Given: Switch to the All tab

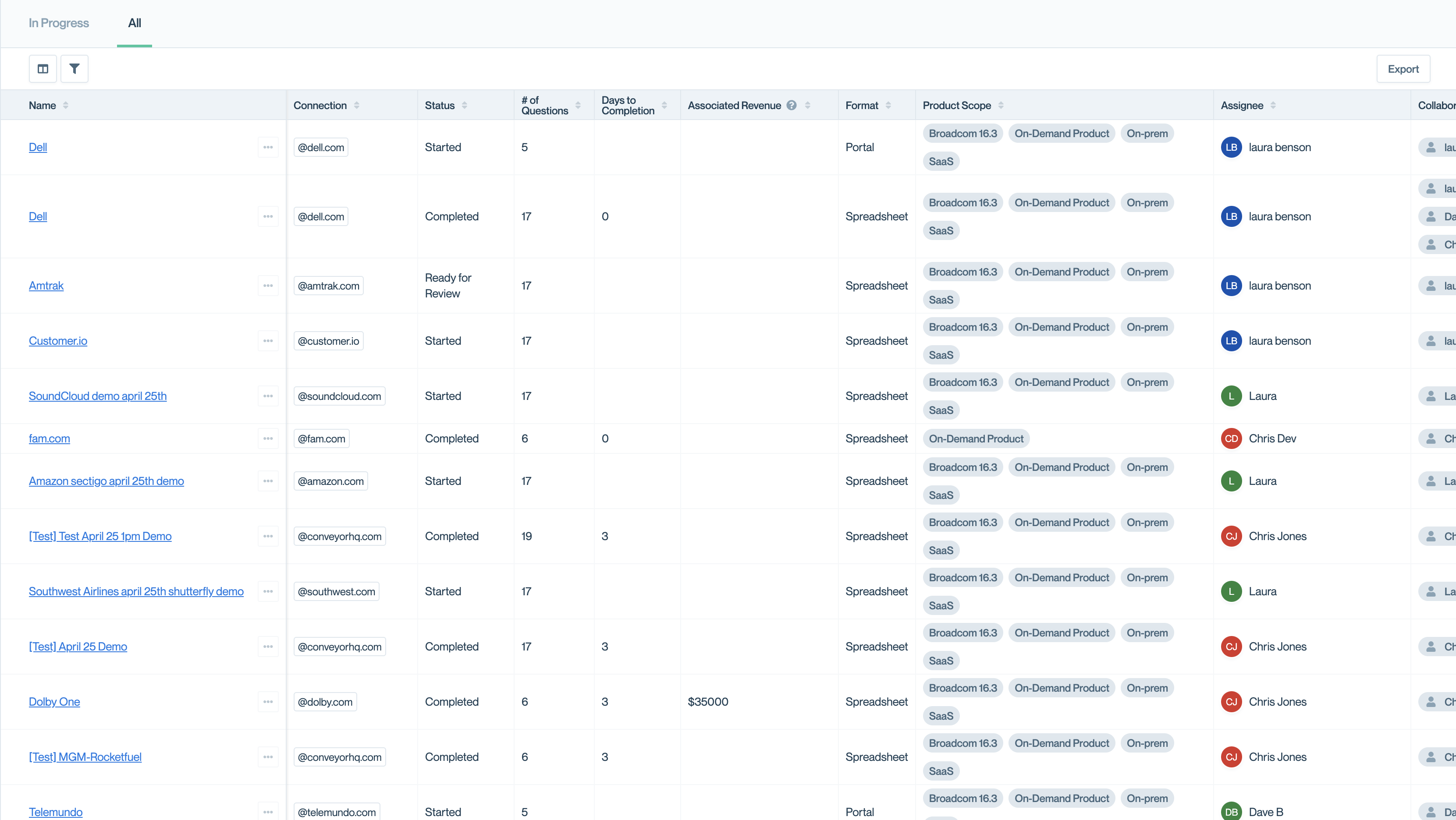Looking at the screenshot, I should [135, 23].
